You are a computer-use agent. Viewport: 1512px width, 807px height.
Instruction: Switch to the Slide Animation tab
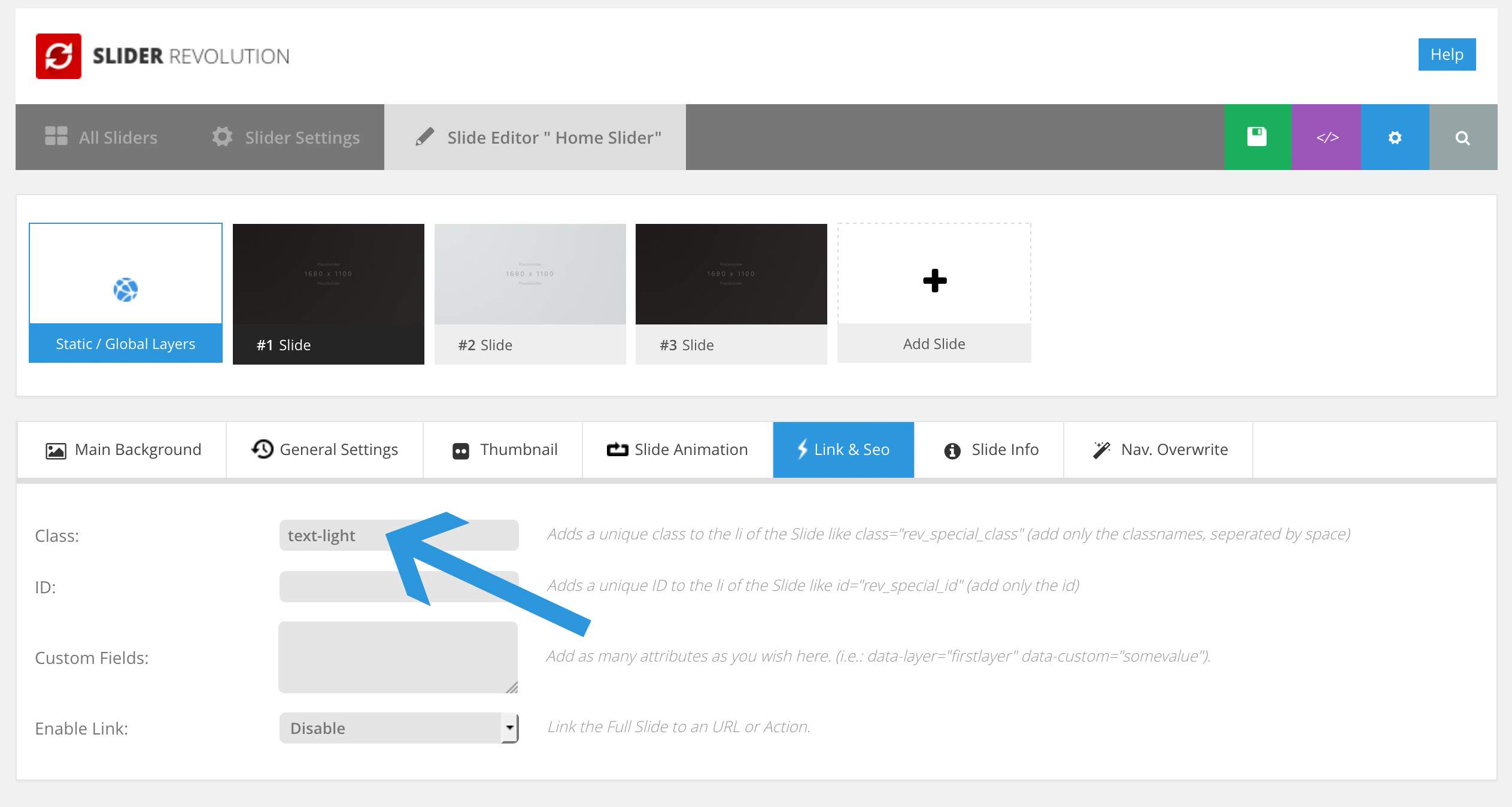[x=678, y=450]
